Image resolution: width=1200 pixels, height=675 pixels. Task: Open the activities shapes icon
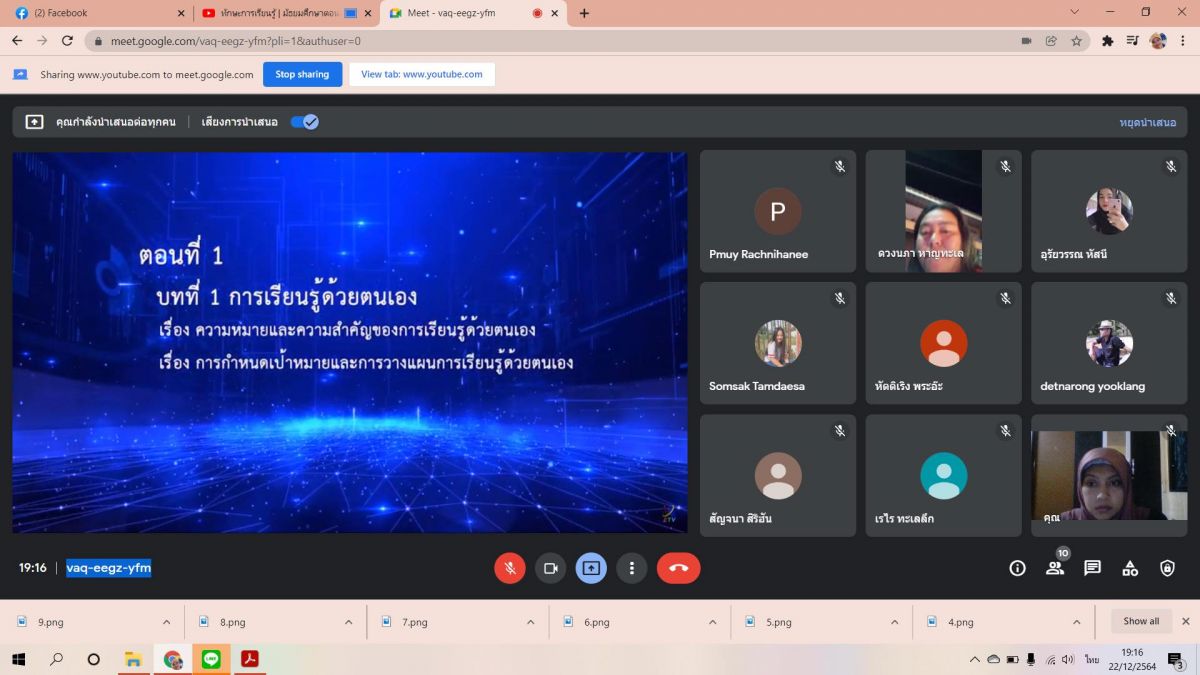click(x=1130, y=568)
